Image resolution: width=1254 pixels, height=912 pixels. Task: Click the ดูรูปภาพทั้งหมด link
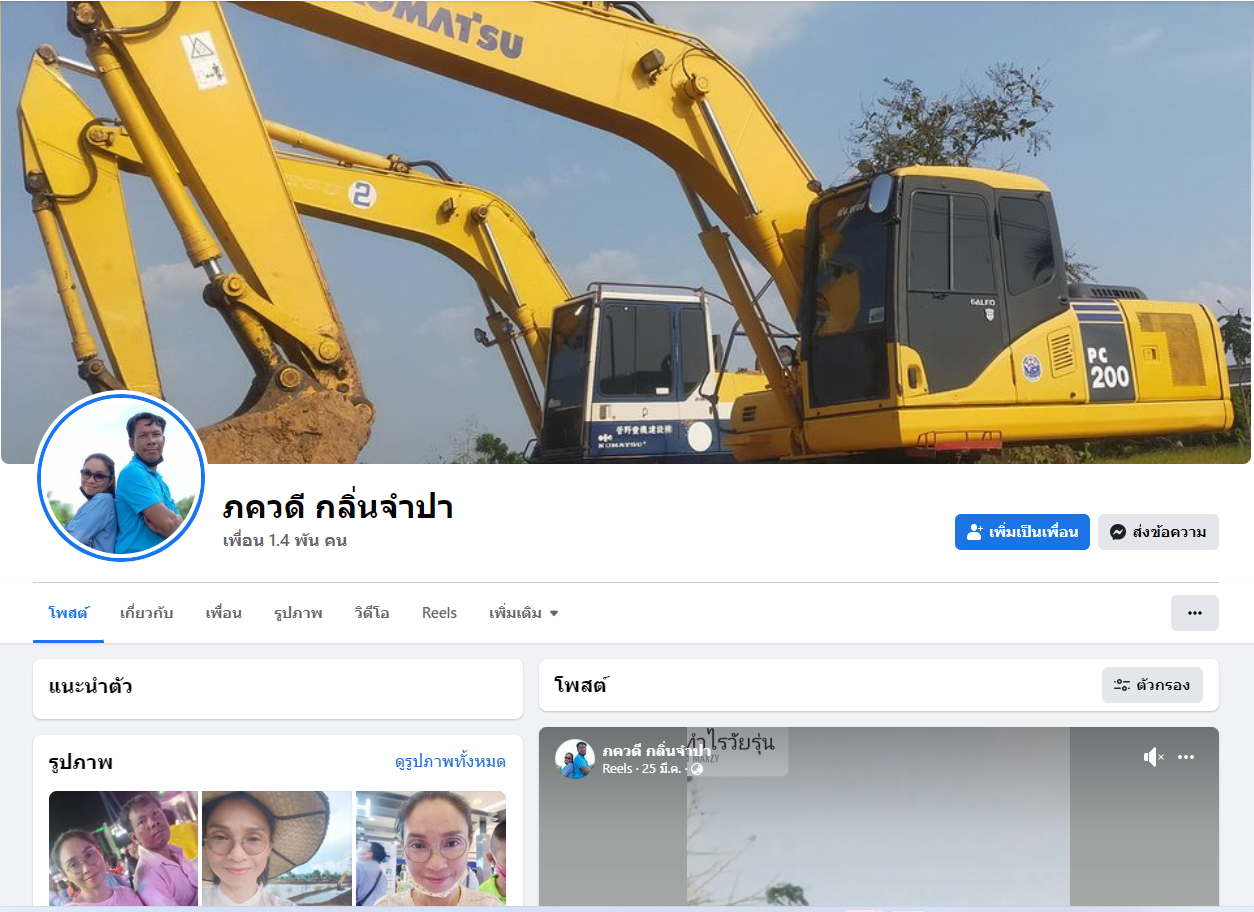tap(450, 762)
